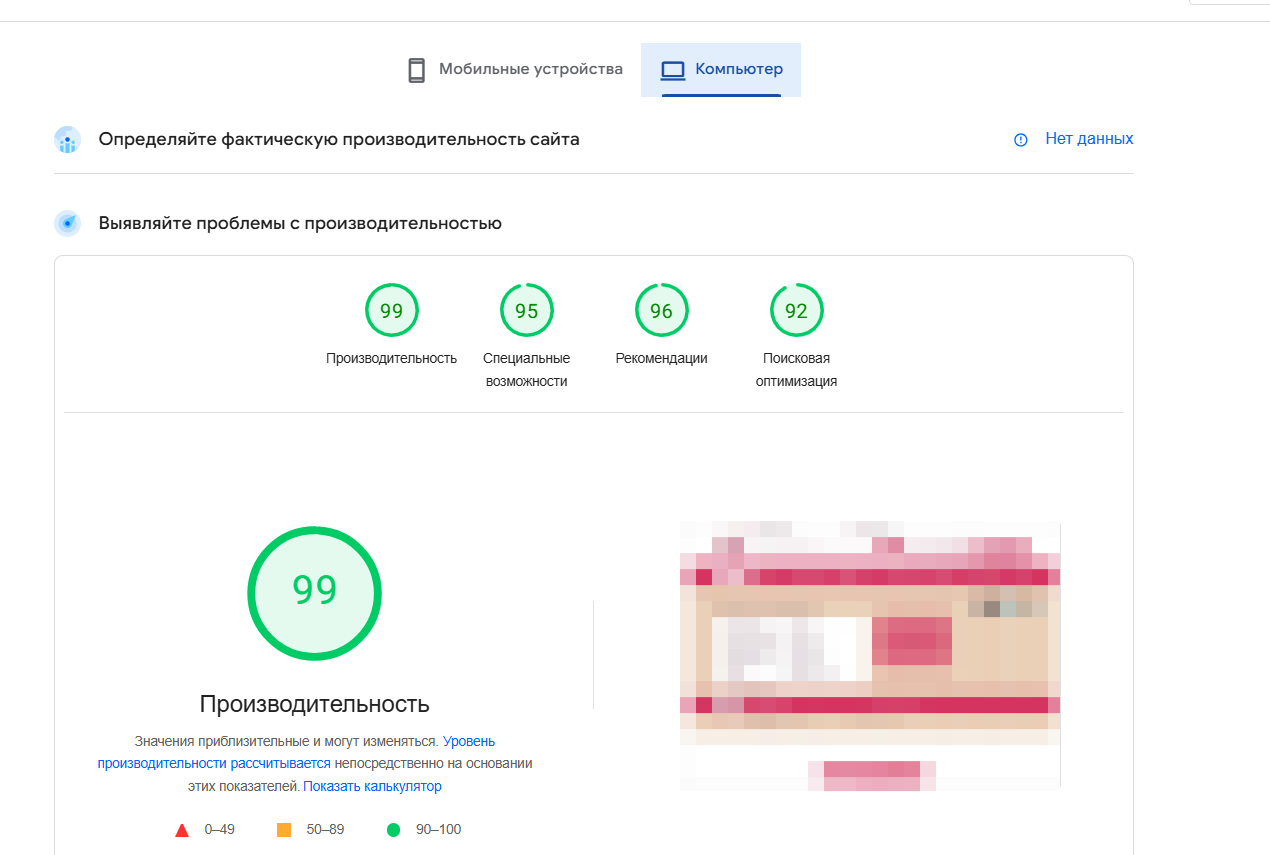Switch to the Мобильные устройства tab
Viewport: 1270px width, 855px height.
pos(515,70)
